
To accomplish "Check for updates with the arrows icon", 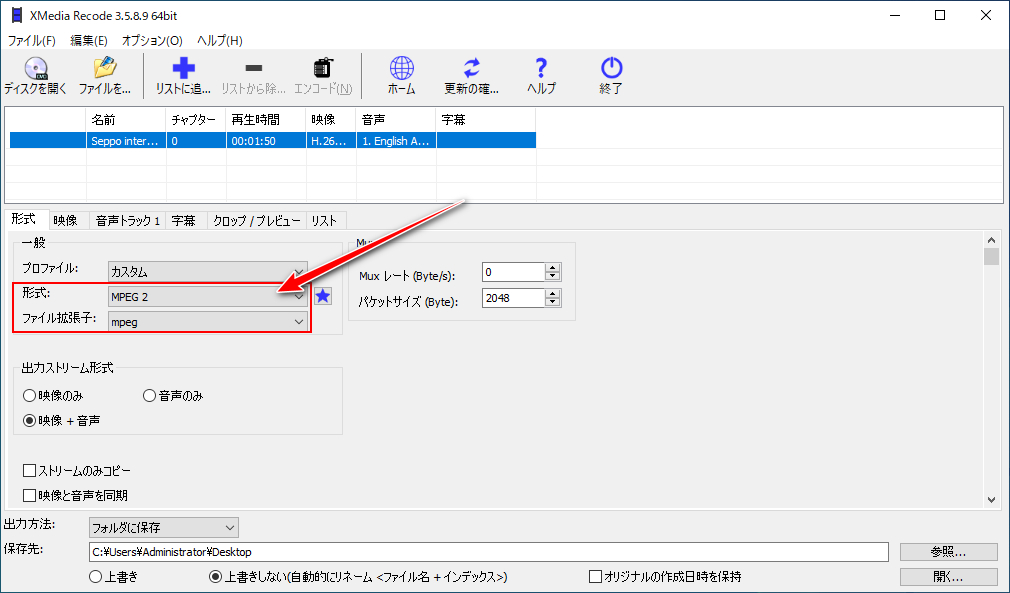I will (471, 69).
